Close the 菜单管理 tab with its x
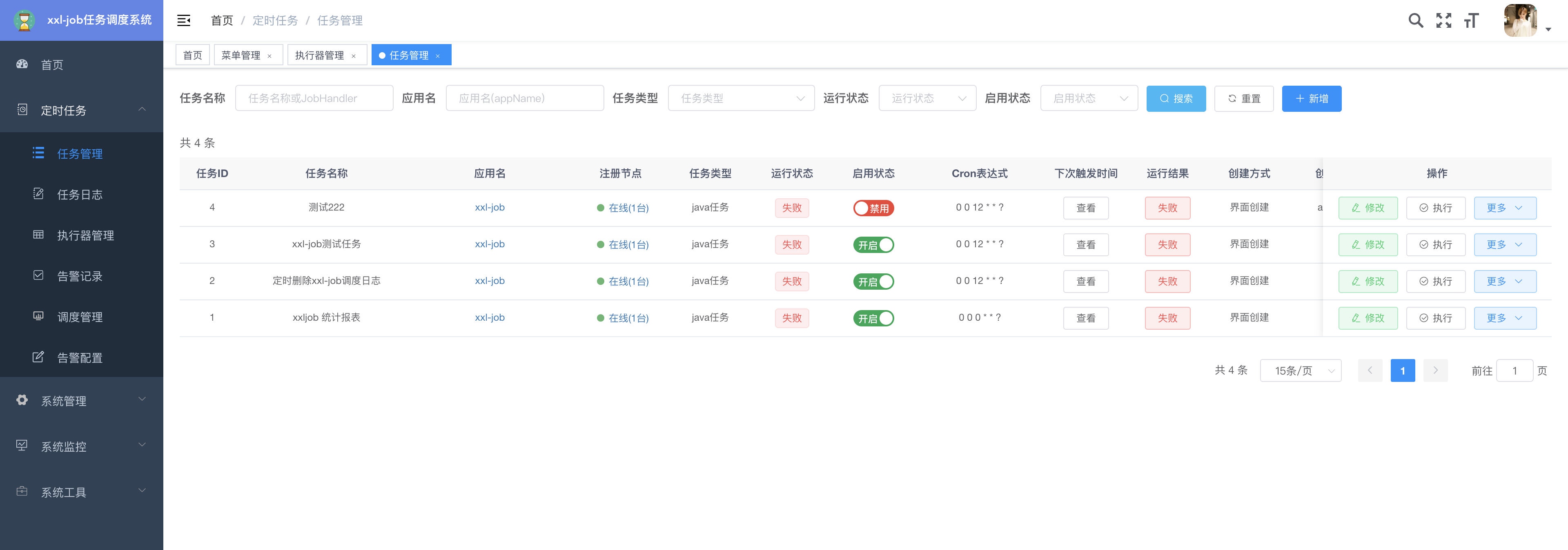1568x550 pixels. [269, 56]
